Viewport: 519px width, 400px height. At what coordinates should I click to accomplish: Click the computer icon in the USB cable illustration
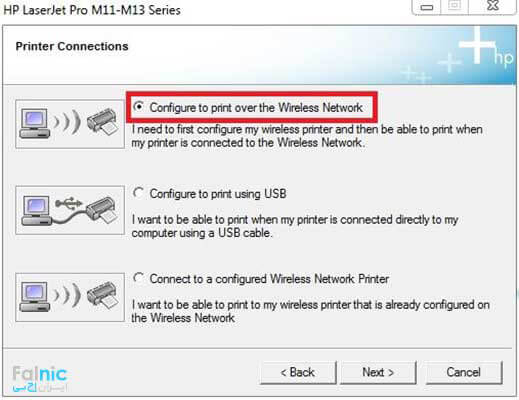click(x=36, y=211)
